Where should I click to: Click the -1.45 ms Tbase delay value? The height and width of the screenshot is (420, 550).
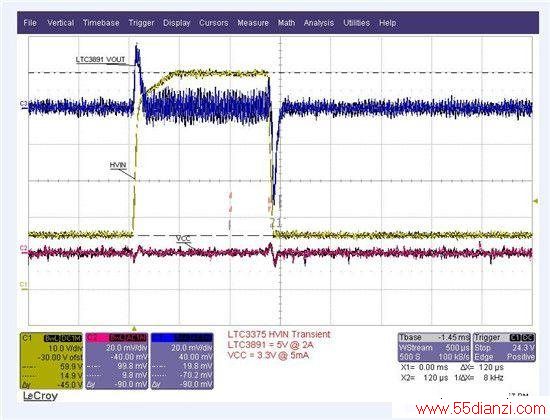click(454, 338)
